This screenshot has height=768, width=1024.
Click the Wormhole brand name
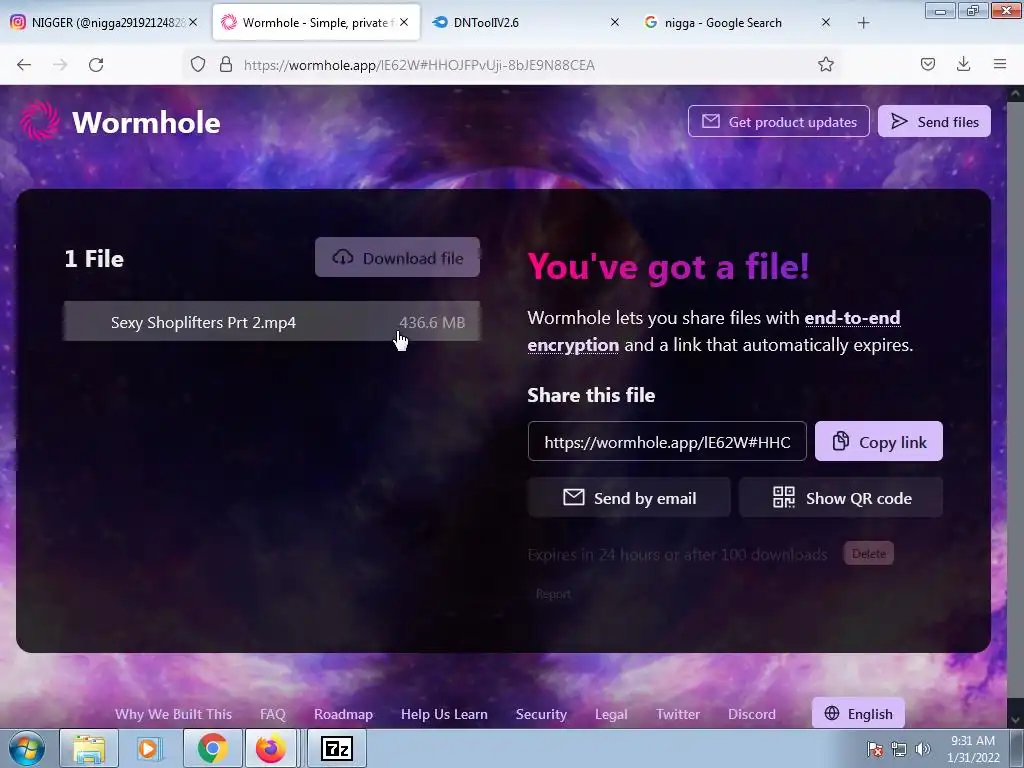tap(146, 123)
